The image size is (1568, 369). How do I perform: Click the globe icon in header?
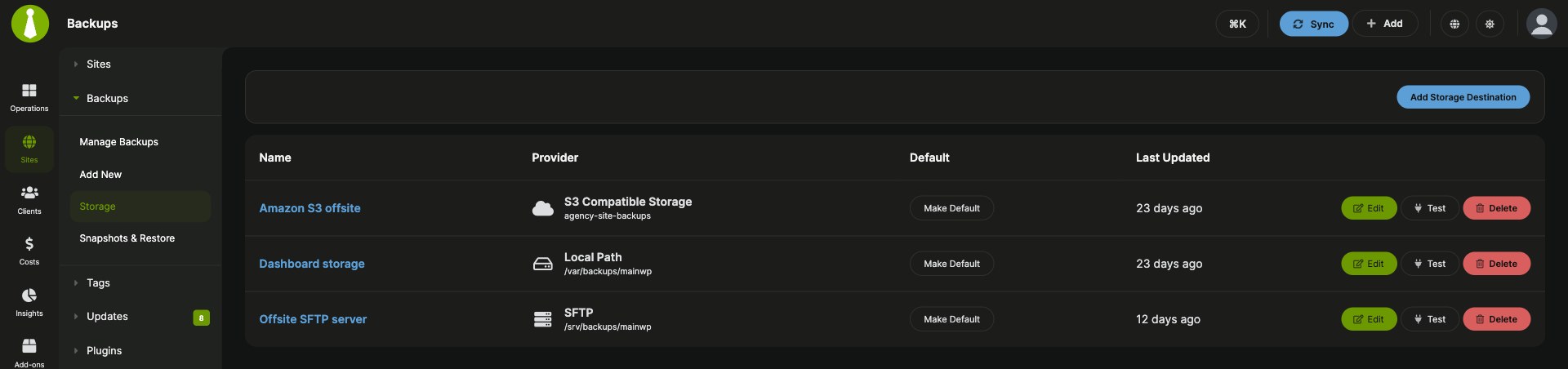1454,24
